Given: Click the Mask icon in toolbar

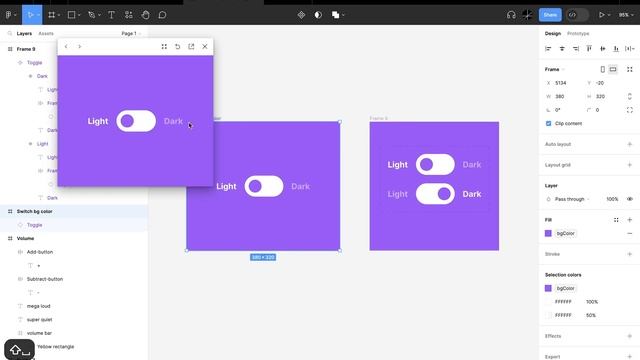Looking at the screenshot, I should (x=318, y=15).
